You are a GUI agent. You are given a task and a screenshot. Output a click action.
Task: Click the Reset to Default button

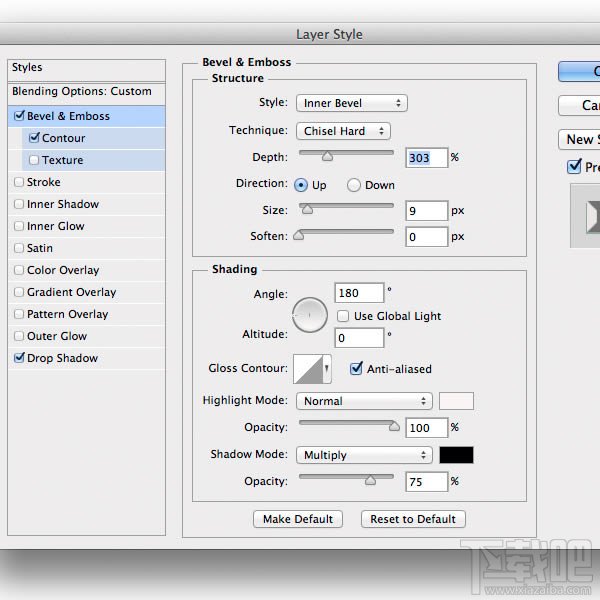413,519
